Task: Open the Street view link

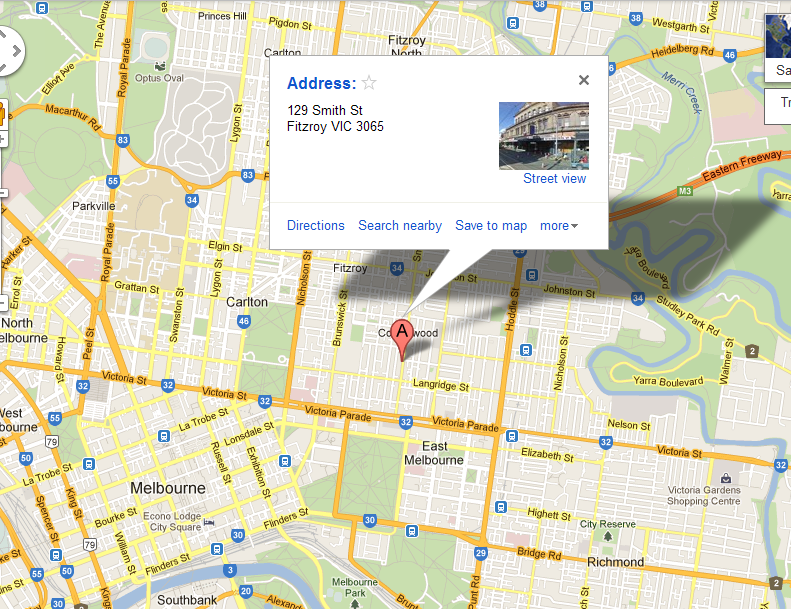Action: click(554, 179)
